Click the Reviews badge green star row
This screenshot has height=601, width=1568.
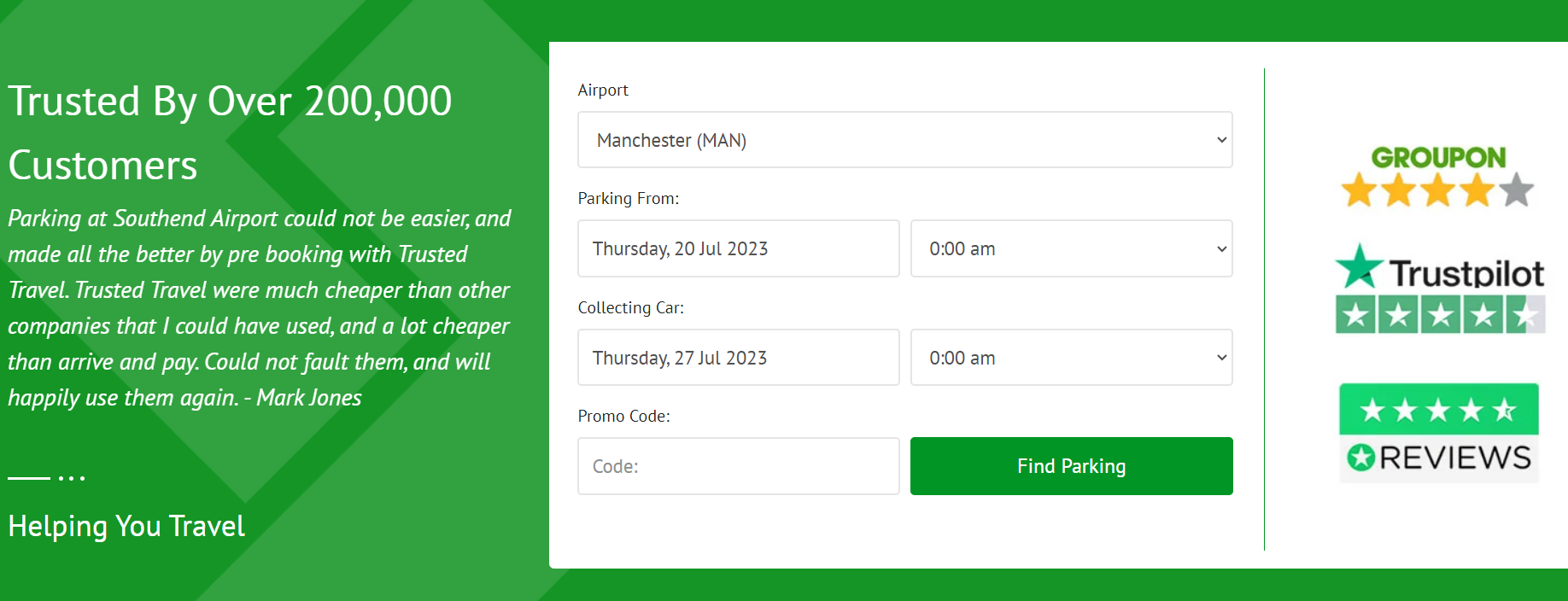pyautogui.click(x=1438, y=410)
